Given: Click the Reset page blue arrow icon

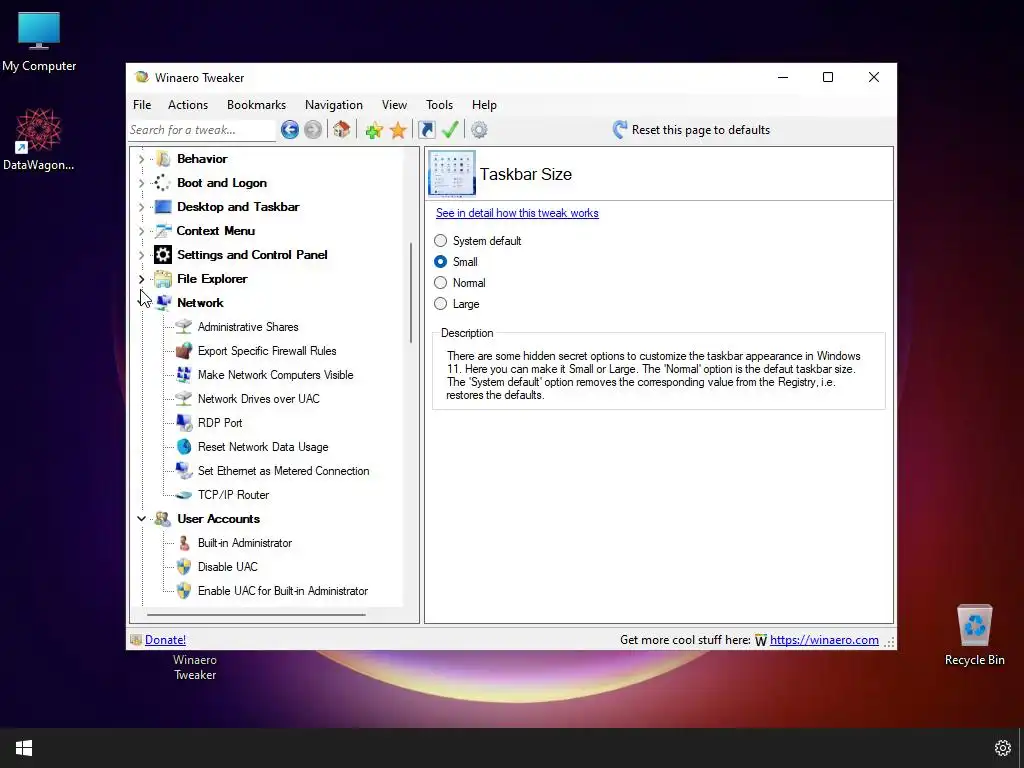Looking at the screenshot, I should click(x=620, y=129).
